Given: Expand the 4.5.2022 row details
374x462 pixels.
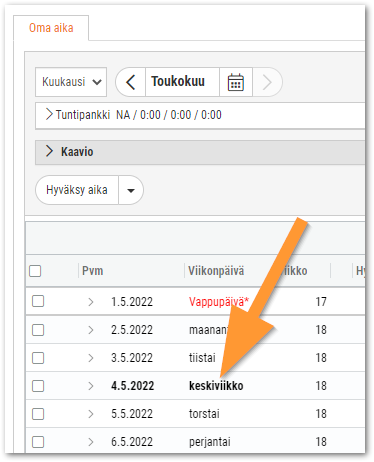Looking at the screenshot, I should click(x=91, y=386).
